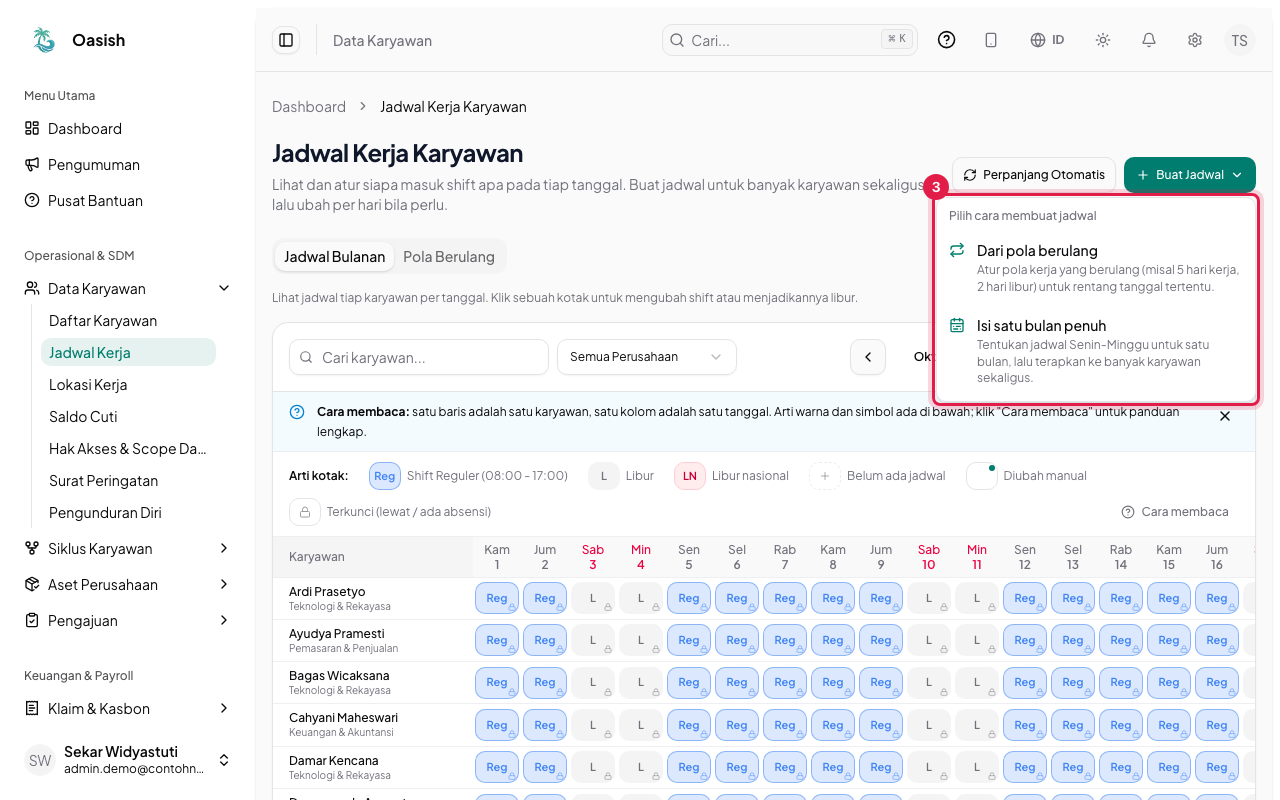Go to Pusat Bantuan

coord(127,201)
